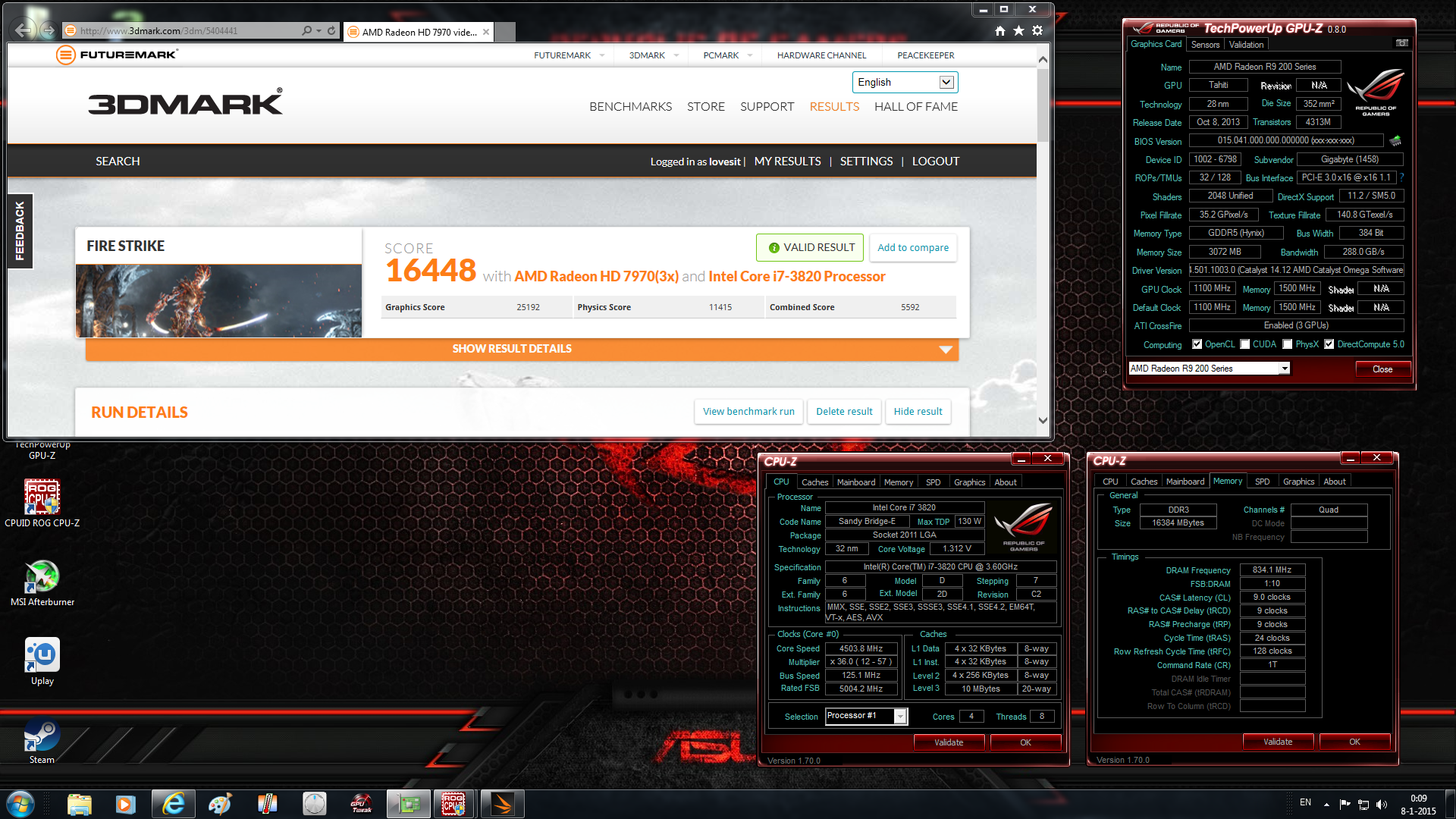
Task: Click the MY RESULTS link
Action: [787, 162]
